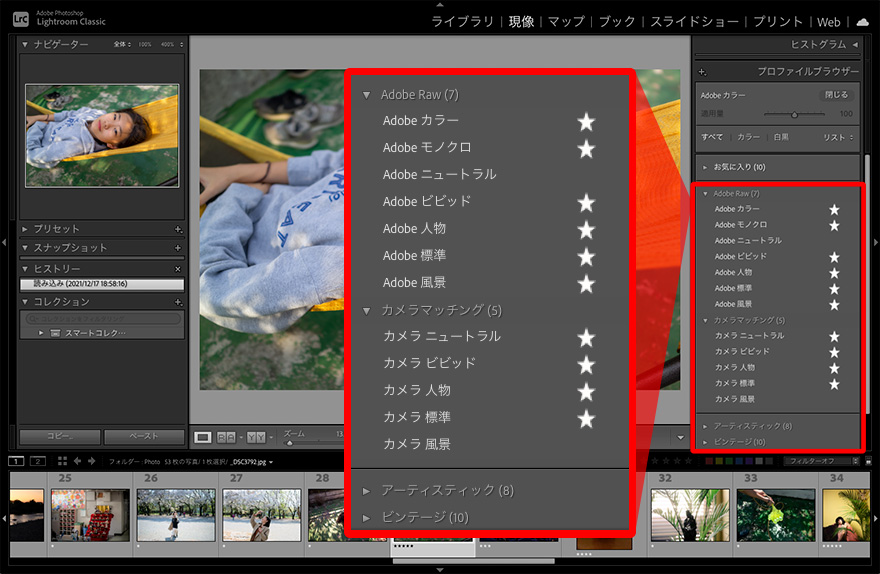Add a preset with the プリセット plus icon
The image size is (880, 574).
(178, 230)
